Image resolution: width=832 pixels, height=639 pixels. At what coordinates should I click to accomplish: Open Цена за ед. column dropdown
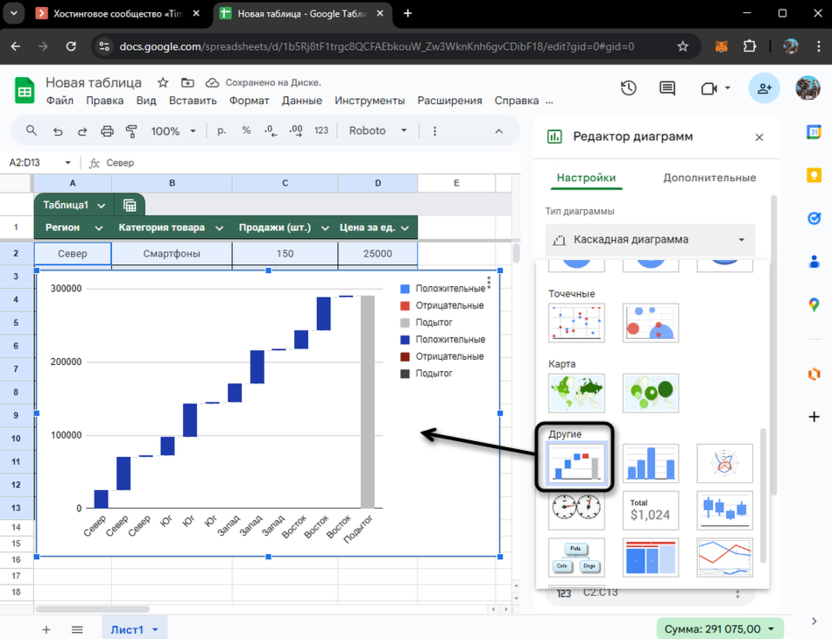(x=405, y=228)
